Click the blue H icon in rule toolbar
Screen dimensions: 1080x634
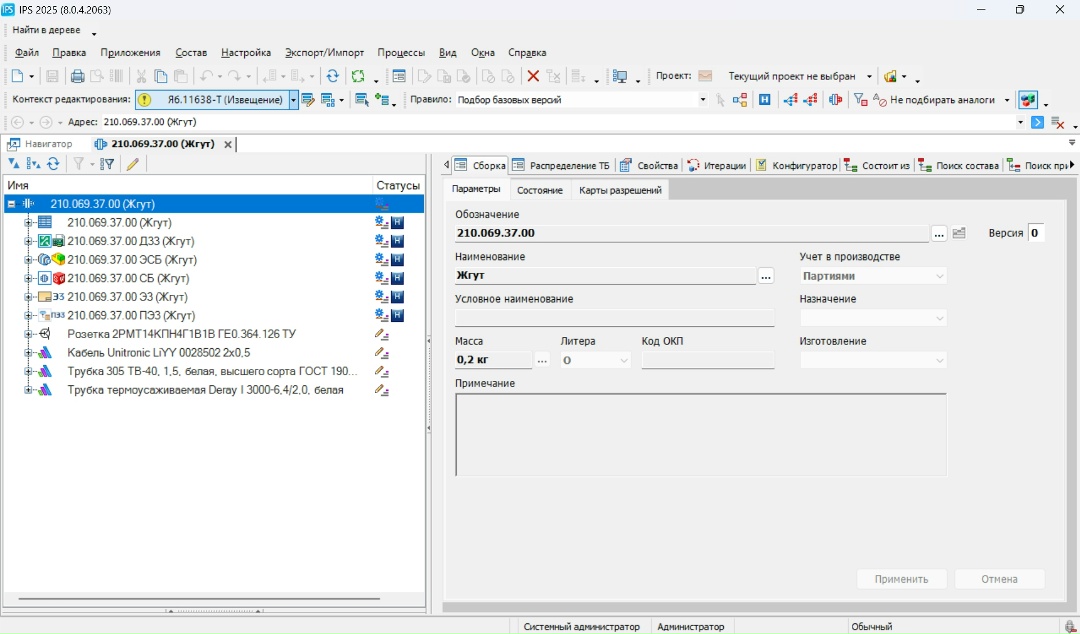point(764,100)
